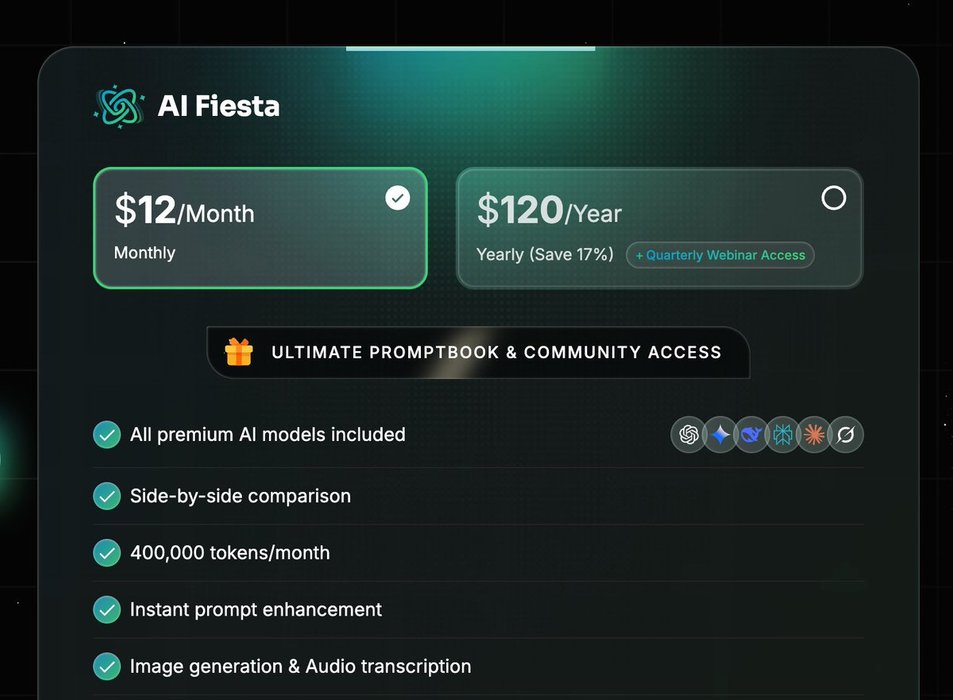The height and width of the screenshot is (700, 953).
Task: Click the Claude starburst model icon
Action: click(x=815, y=435)
